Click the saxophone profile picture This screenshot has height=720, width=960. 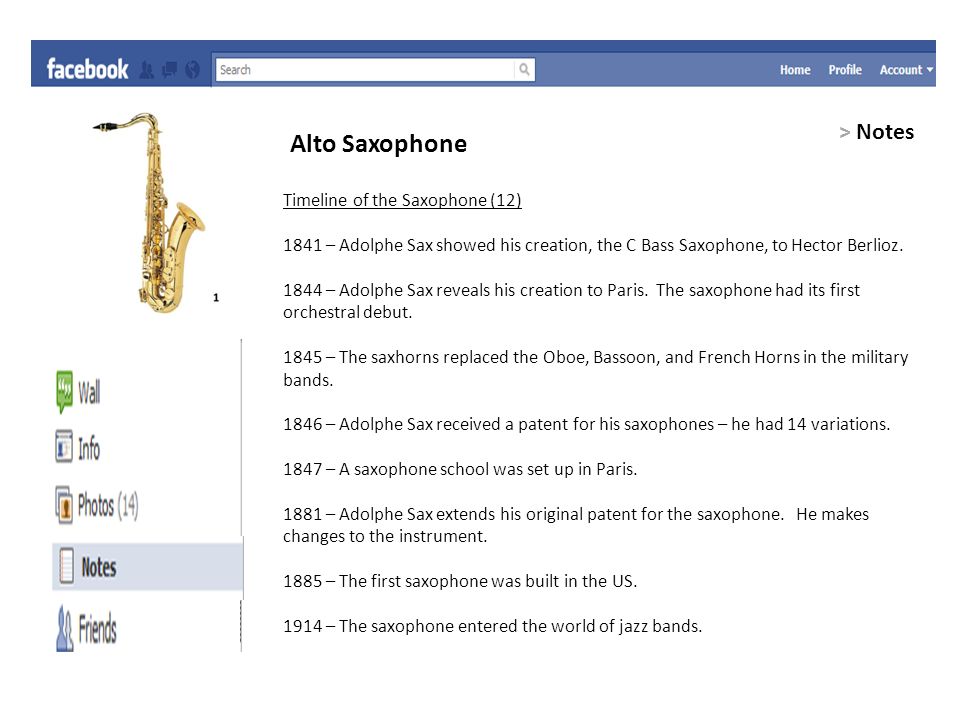click(150, 212)
